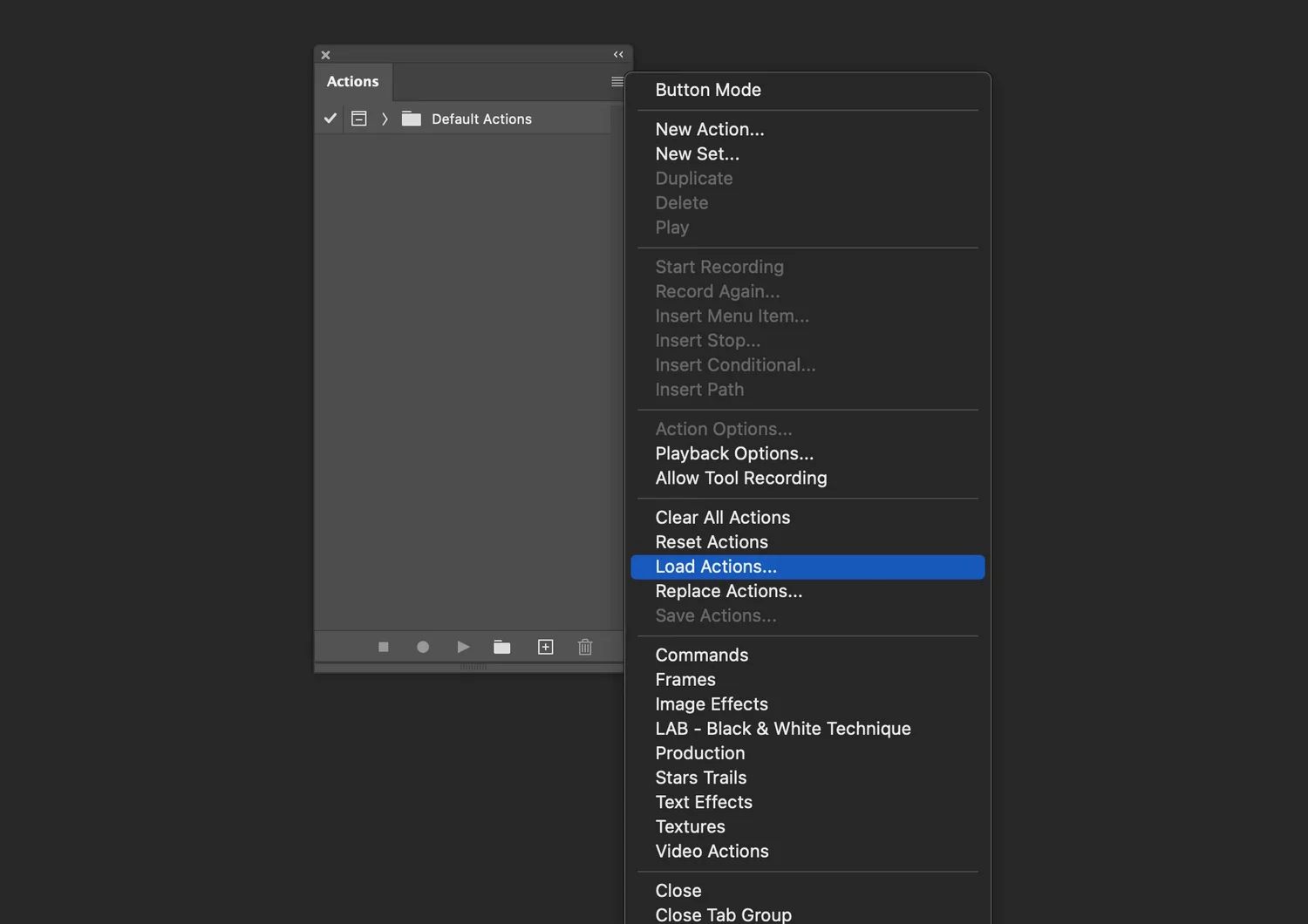Click the Delete menu item
This screenshot has height=924, width=1308.
click(x=807, y=202)
